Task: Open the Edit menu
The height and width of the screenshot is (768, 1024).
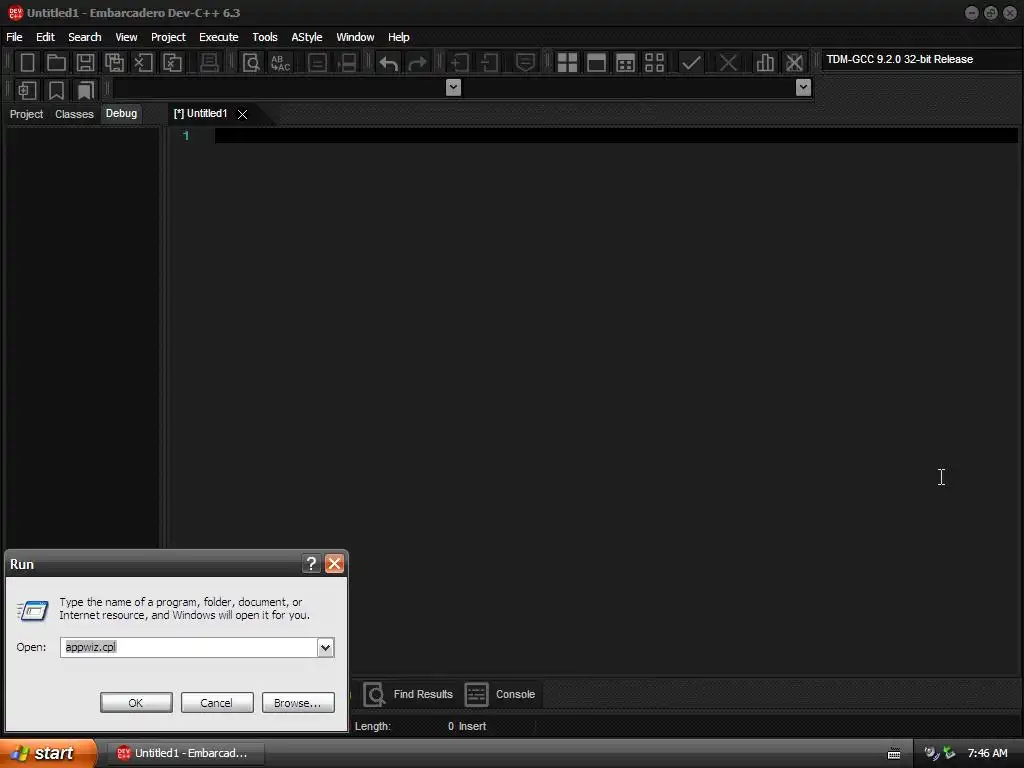Action: 45,37
